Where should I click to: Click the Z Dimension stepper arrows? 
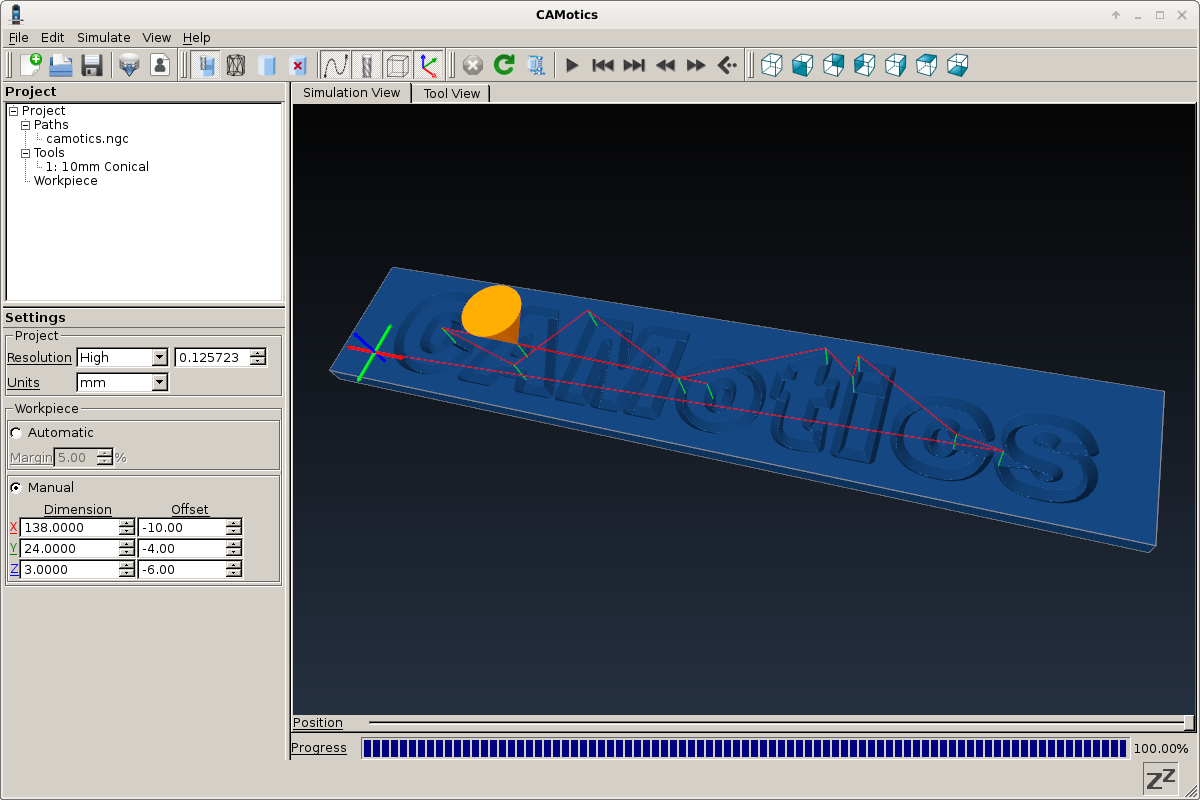click(126, 569)
